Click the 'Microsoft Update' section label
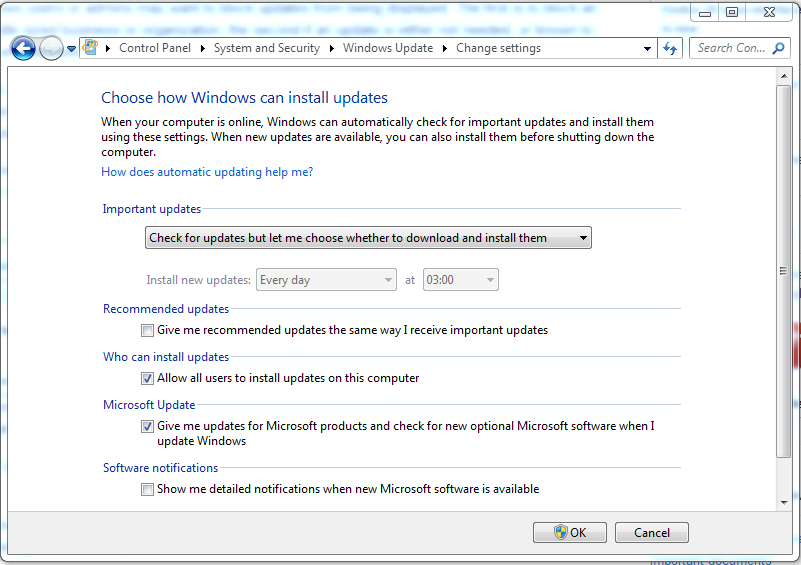Image resolution: width=801 pixels, height=565 pixels. 149,405
